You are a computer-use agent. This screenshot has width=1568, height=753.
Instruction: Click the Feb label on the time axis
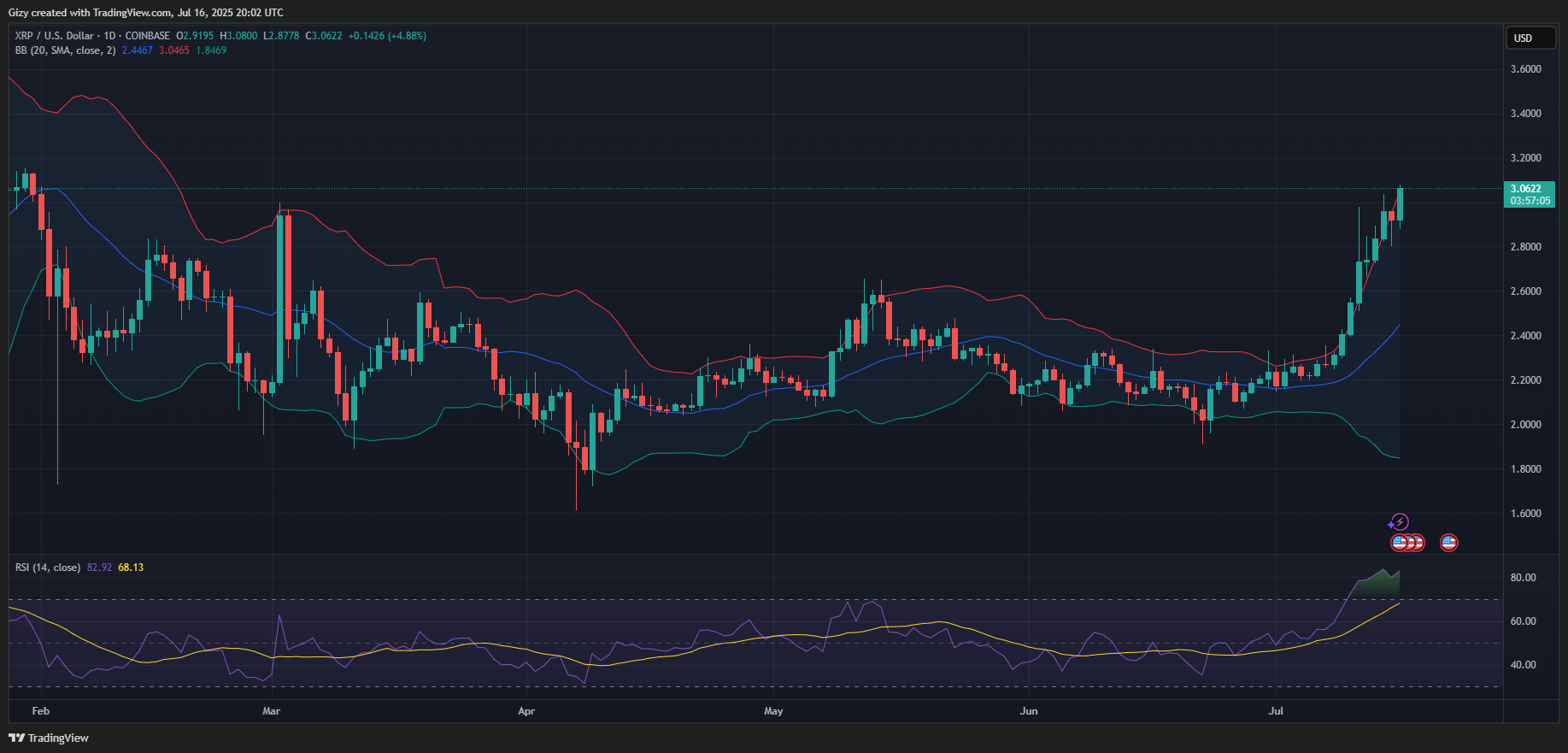[x=41, y=711]
